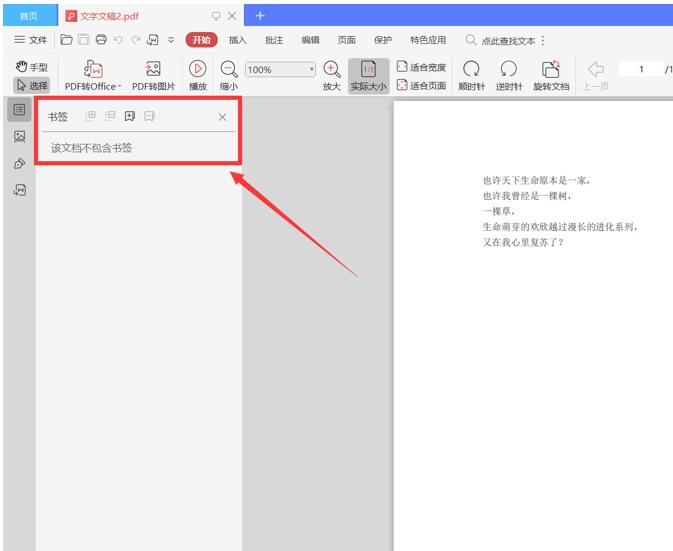Close the 书签 bookmark panel
The height and width of the screenshot is (551, 673).
click(222, 117)
